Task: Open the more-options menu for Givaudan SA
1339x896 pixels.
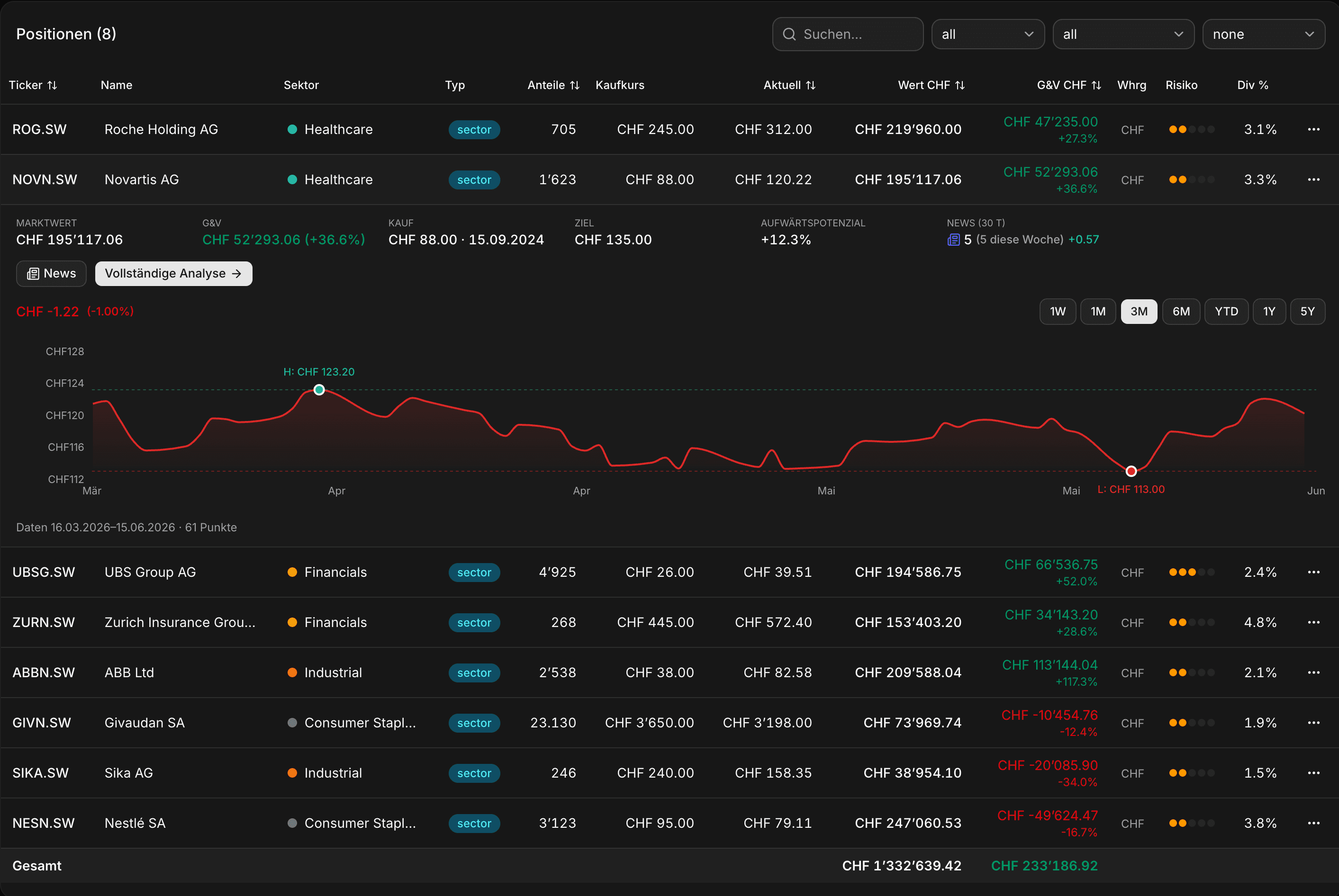Action: pos(1313,723)
